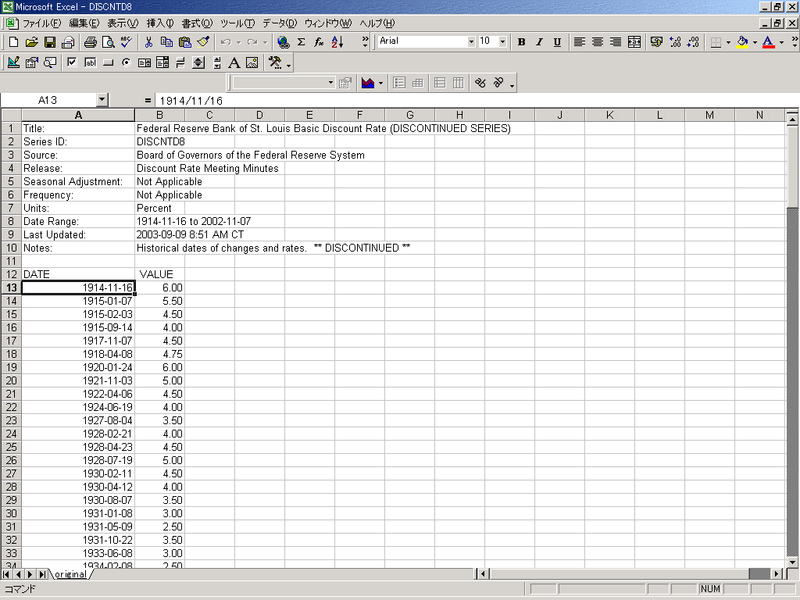Open the 編集(E) menu
800x600 pixels.
(x=84, y=23)
